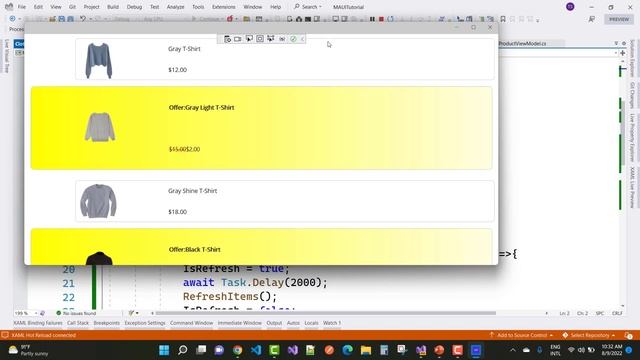Click the PREVIEW button

(x=619, y=19)
